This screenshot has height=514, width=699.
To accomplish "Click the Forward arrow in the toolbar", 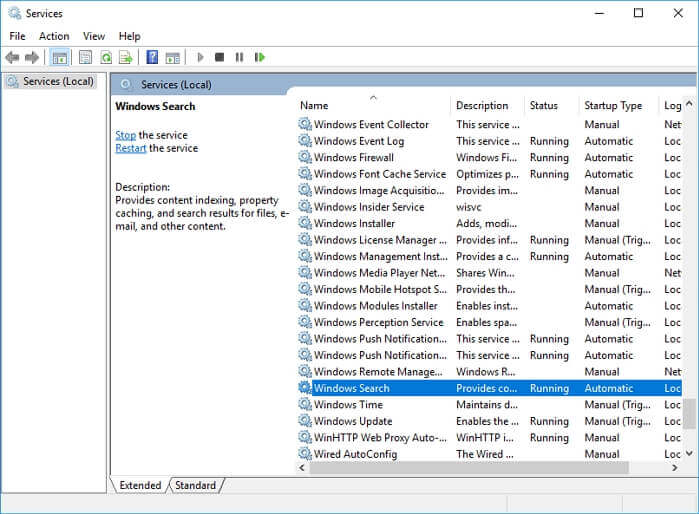I will (32, 58).
